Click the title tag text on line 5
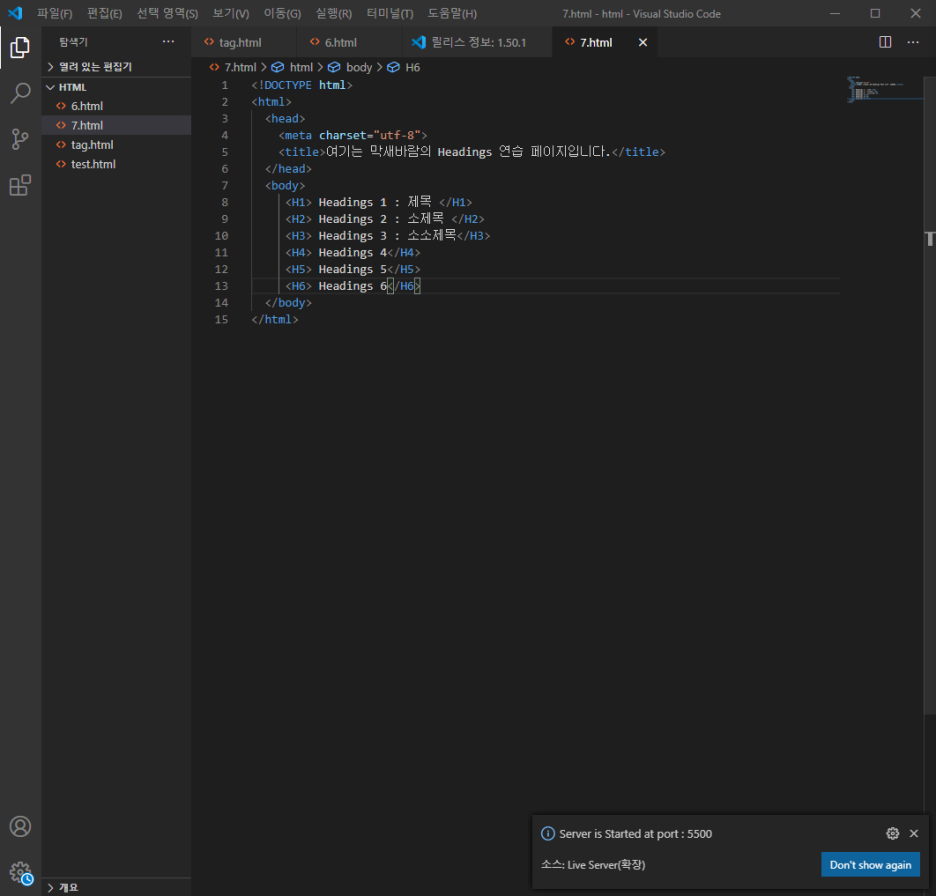 [472, 152]
